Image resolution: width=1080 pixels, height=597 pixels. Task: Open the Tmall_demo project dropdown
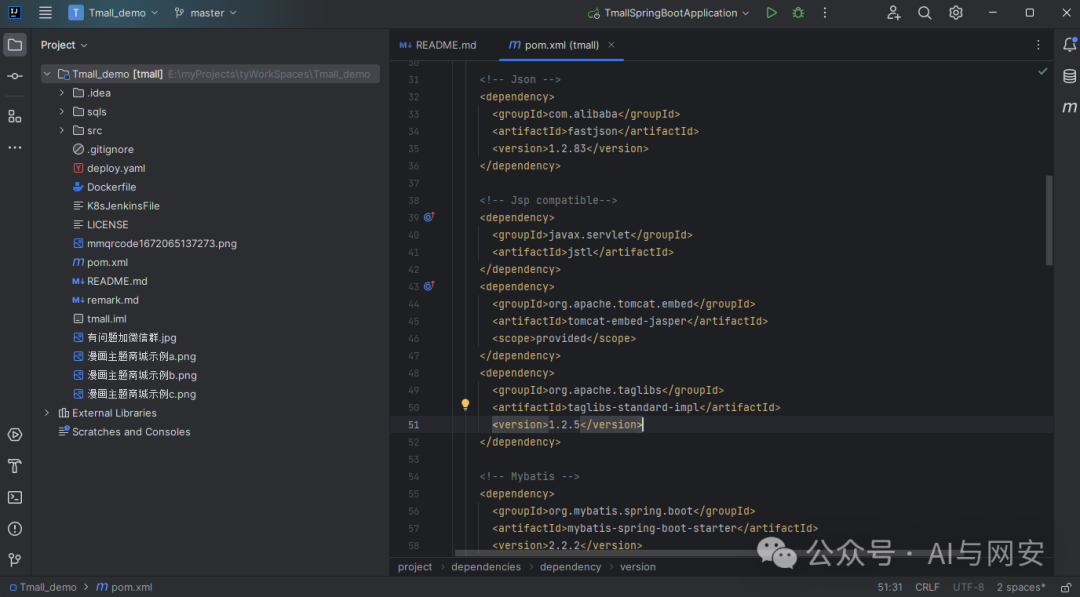click(x=114, y=12)
